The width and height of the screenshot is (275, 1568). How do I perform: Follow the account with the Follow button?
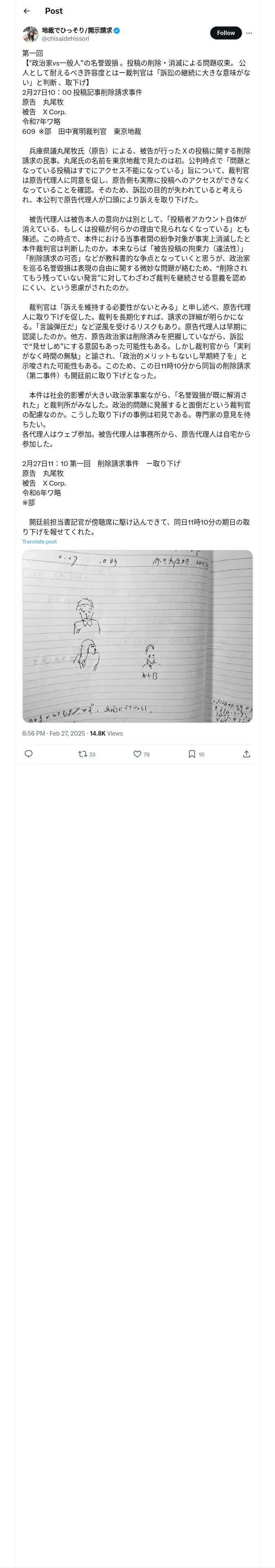tap(226, 33)
